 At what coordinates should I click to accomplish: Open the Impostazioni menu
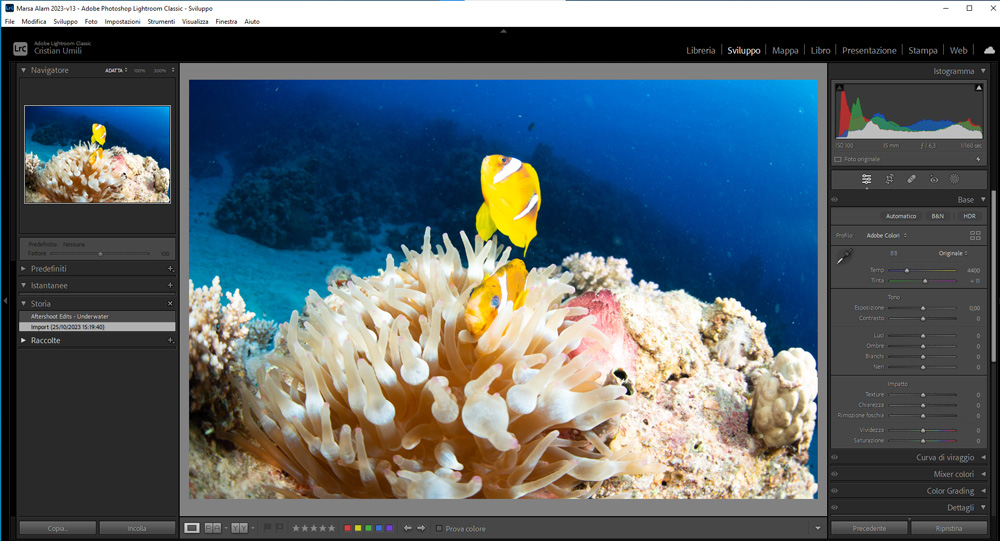pos(122,21)
